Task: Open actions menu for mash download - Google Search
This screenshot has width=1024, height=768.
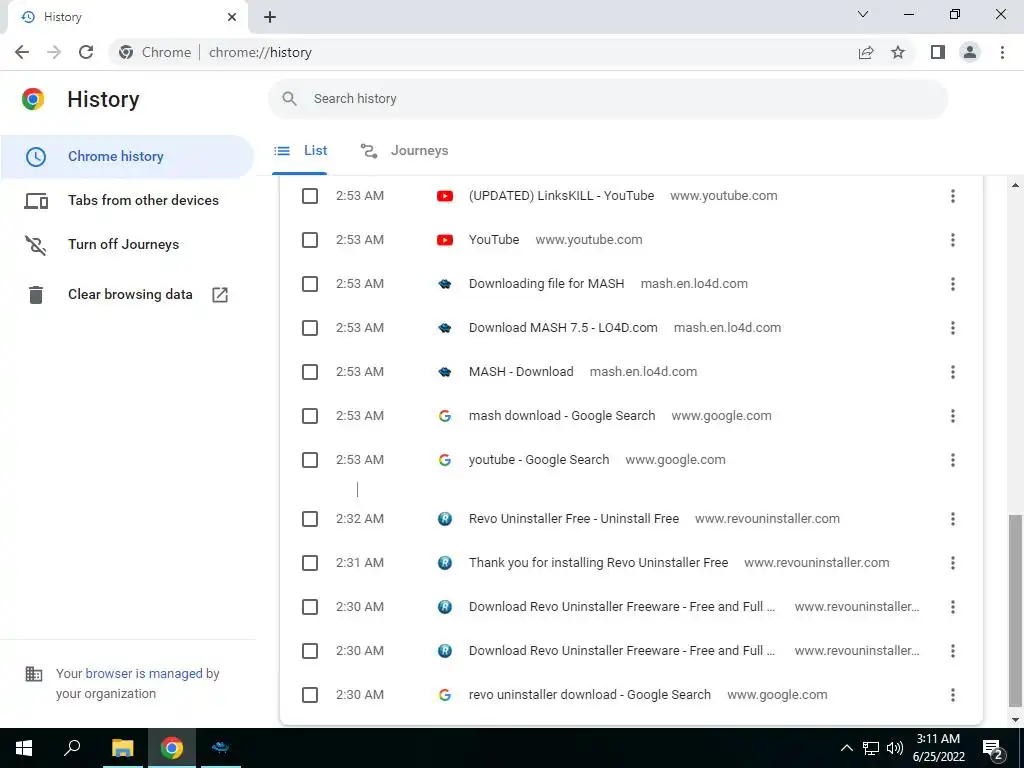Action: point(953,416)
